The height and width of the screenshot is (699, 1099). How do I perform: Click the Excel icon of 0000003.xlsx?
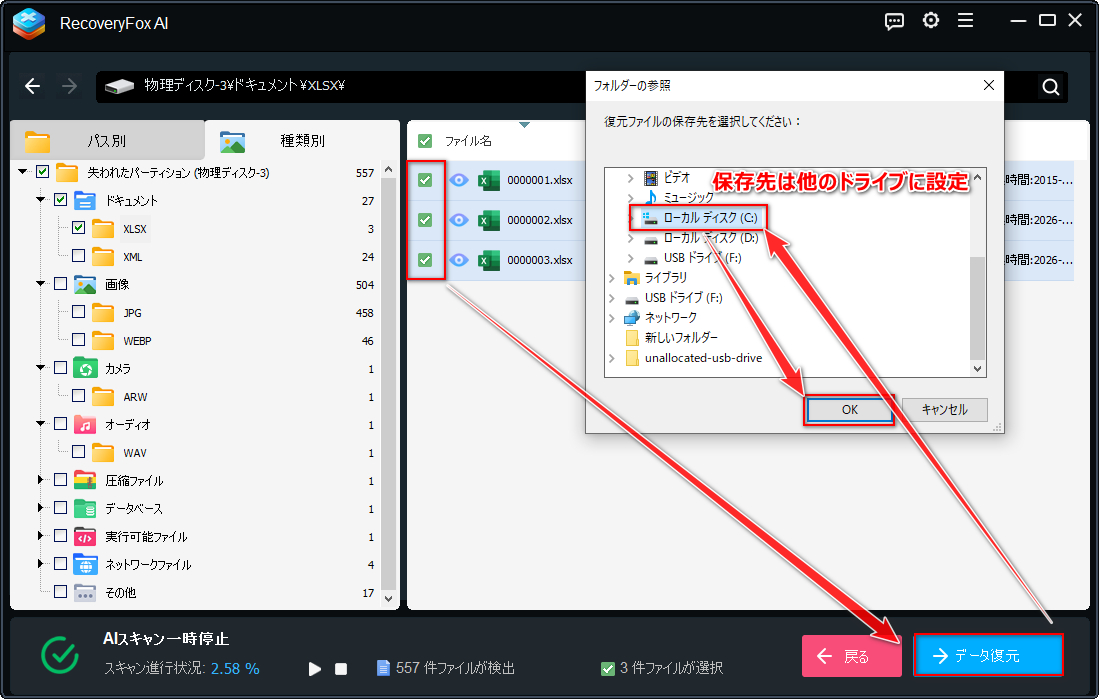(x=489, y=260)
